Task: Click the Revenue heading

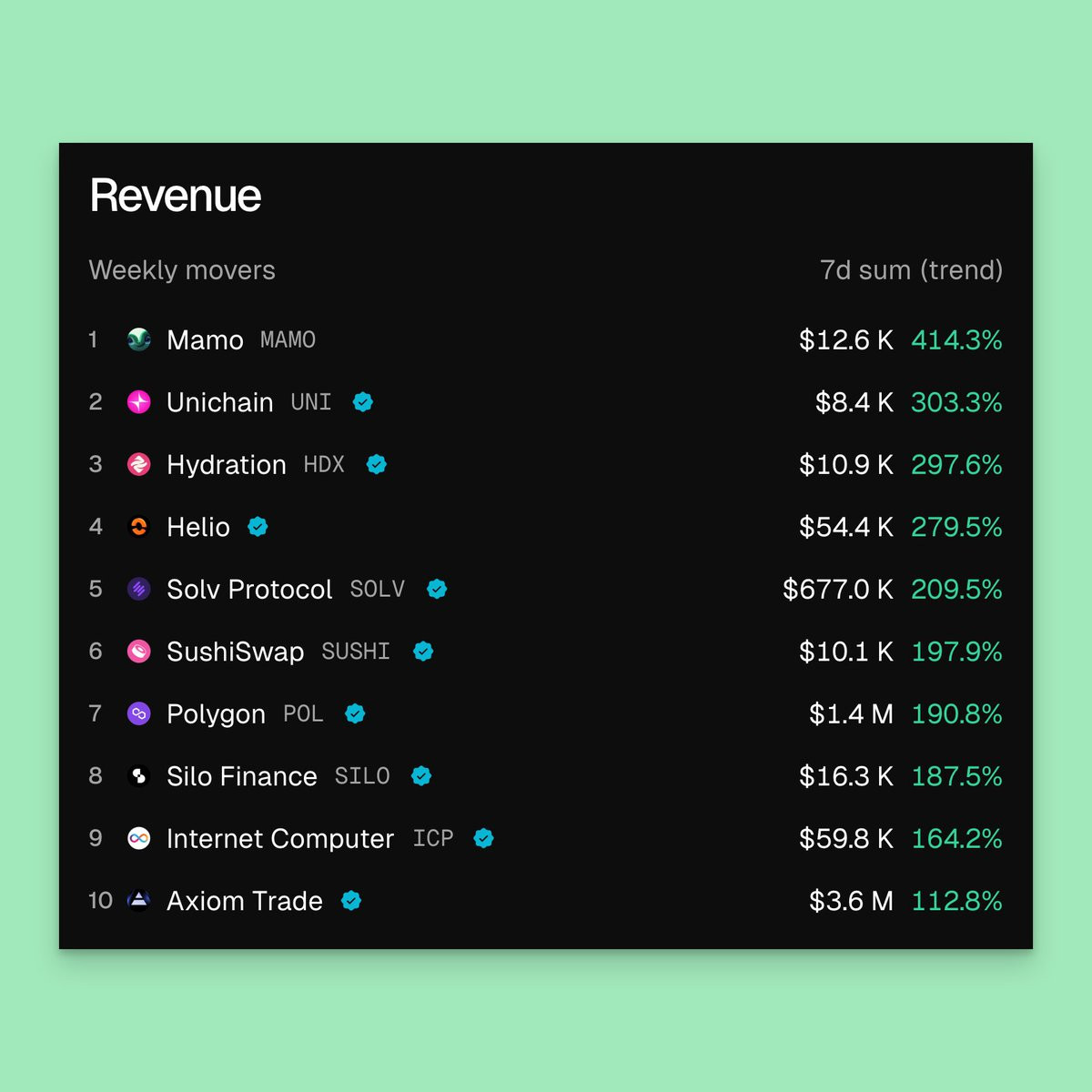Action: (176, 196)
